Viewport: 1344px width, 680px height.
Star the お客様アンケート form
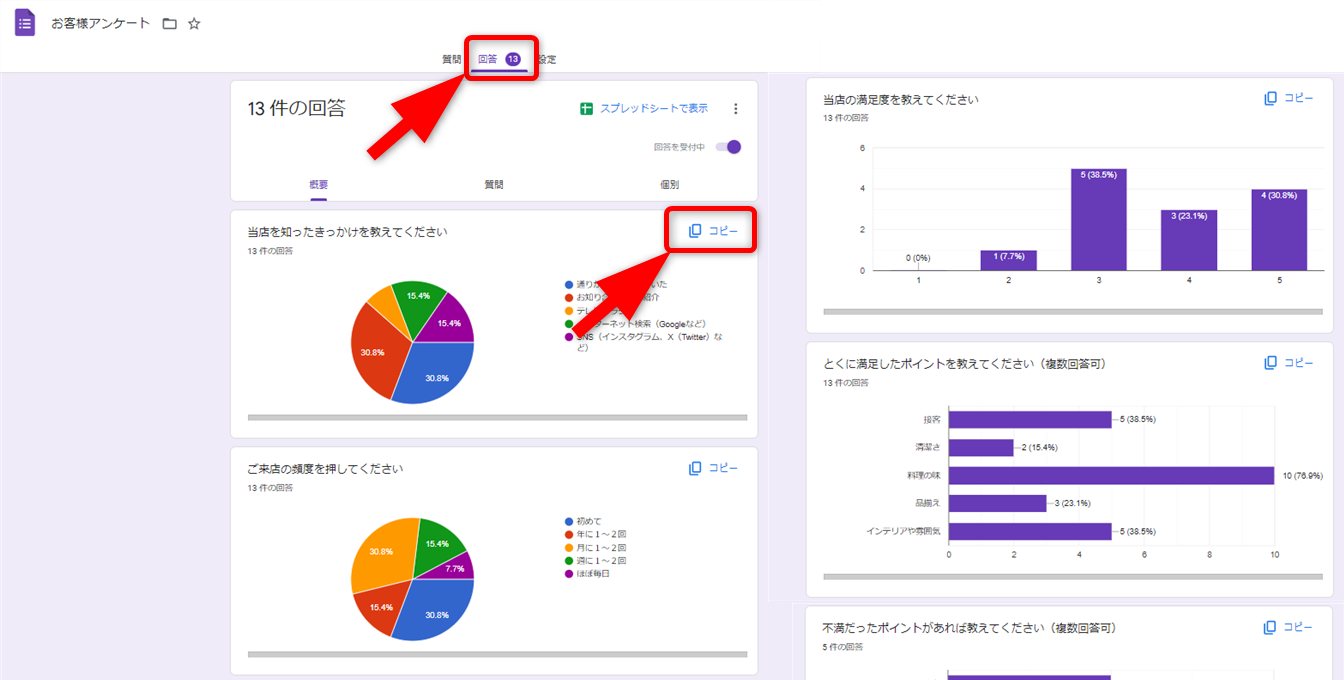(194, 23)
